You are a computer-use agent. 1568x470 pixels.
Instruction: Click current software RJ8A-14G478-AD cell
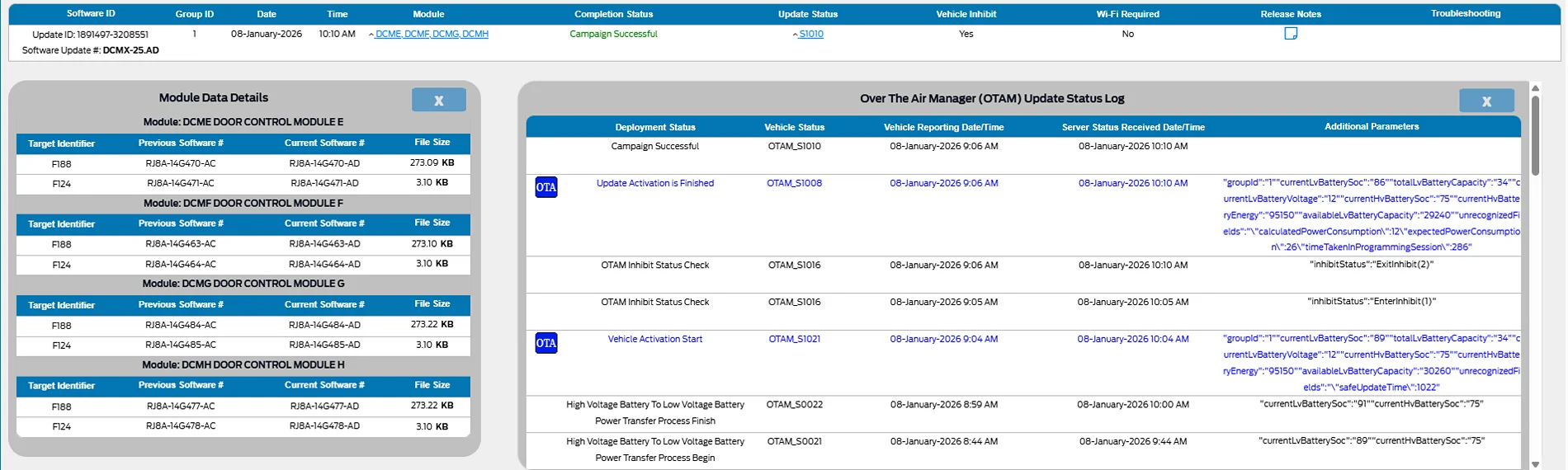pyautogui.click(x=324, y=426)
